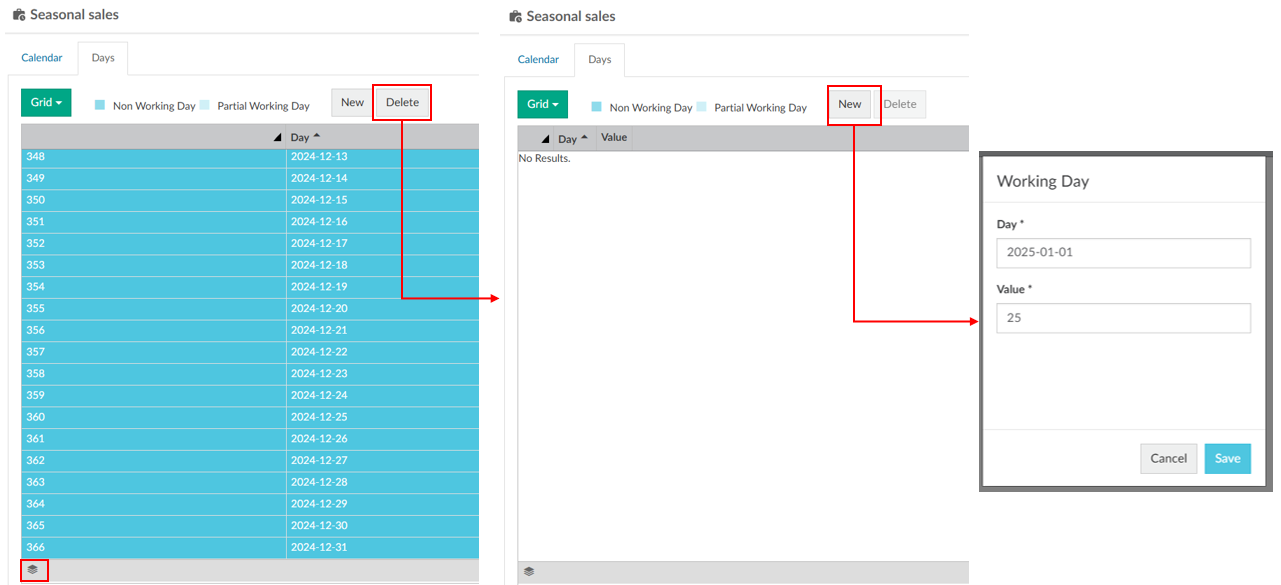Click New button beside the grayed-out Delete
This screenshot has width=1281, height=585.
tap(849, 104)
